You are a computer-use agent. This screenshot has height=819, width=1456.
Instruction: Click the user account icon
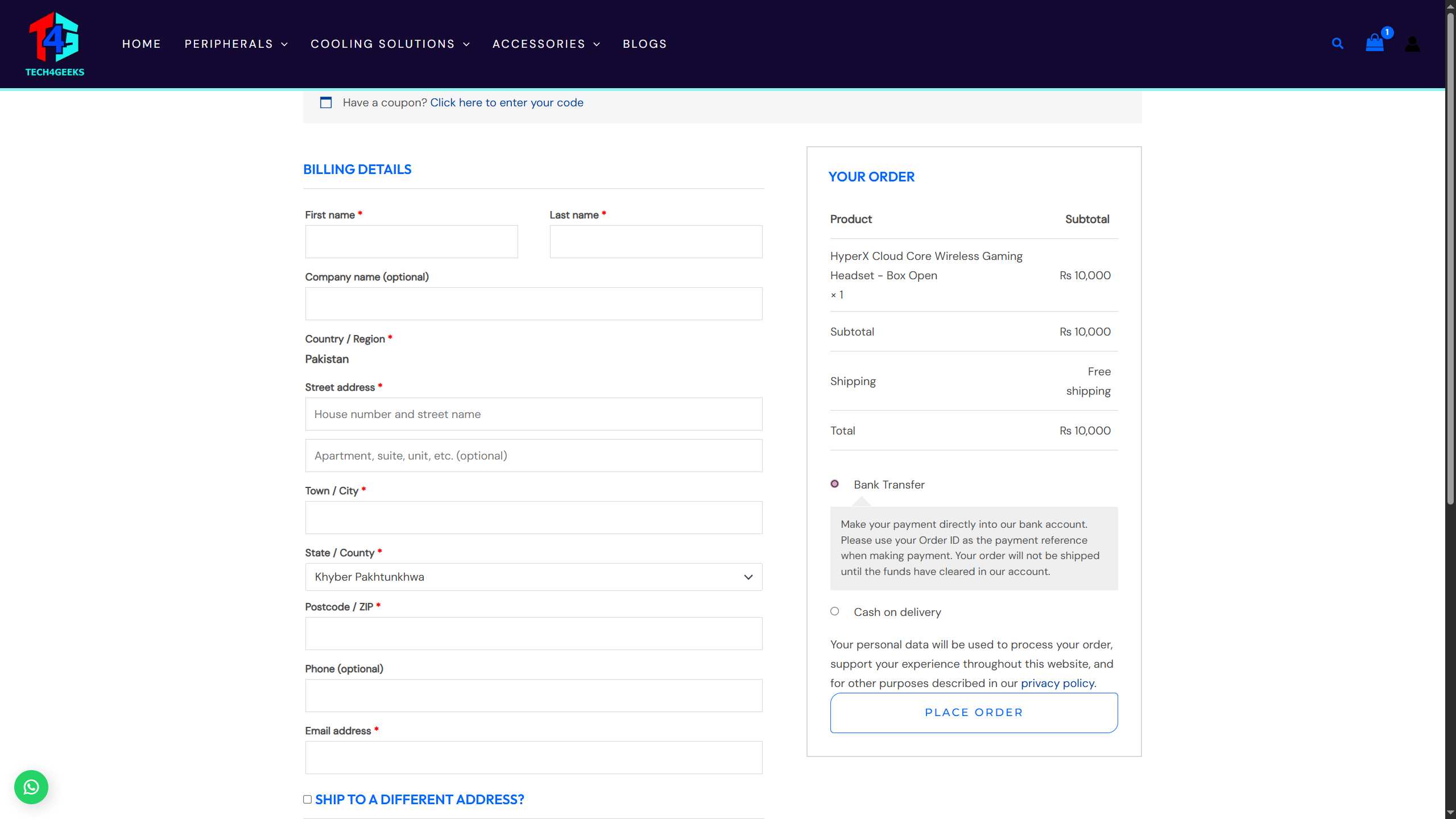point(1412,44)
